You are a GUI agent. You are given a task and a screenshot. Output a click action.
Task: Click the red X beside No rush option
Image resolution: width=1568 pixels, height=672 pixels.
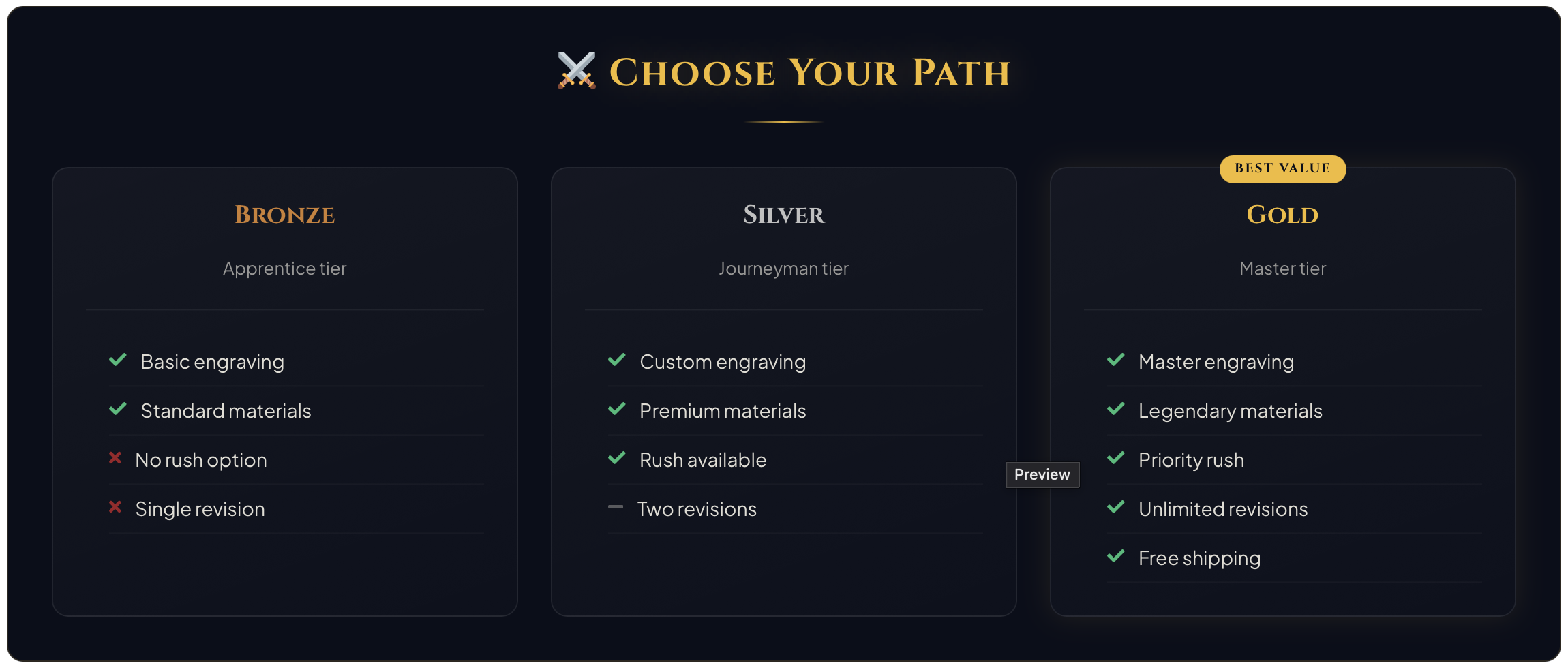point(115,458)
